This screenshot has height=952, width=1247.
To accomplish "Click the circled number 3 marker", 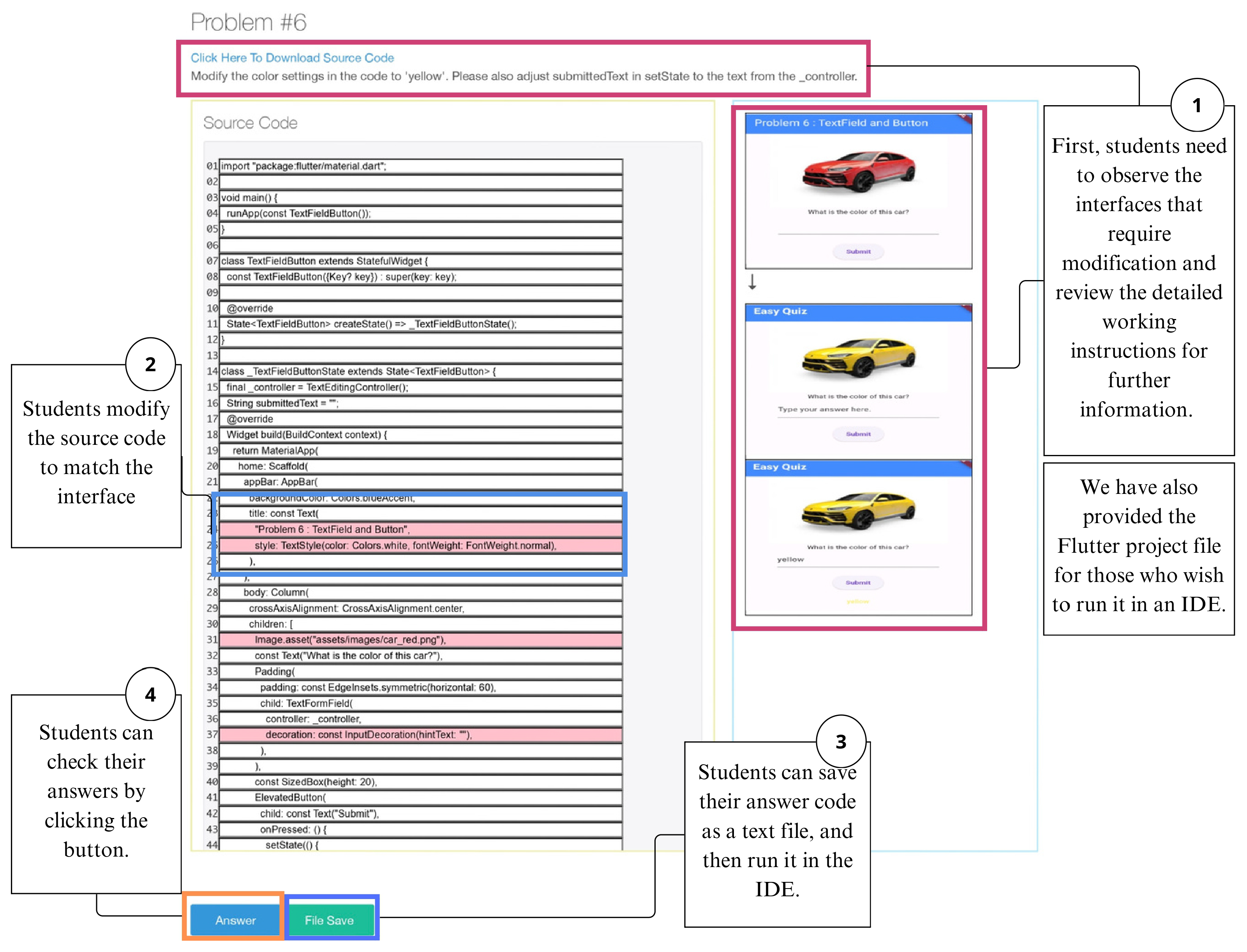I will click(840, 741).
